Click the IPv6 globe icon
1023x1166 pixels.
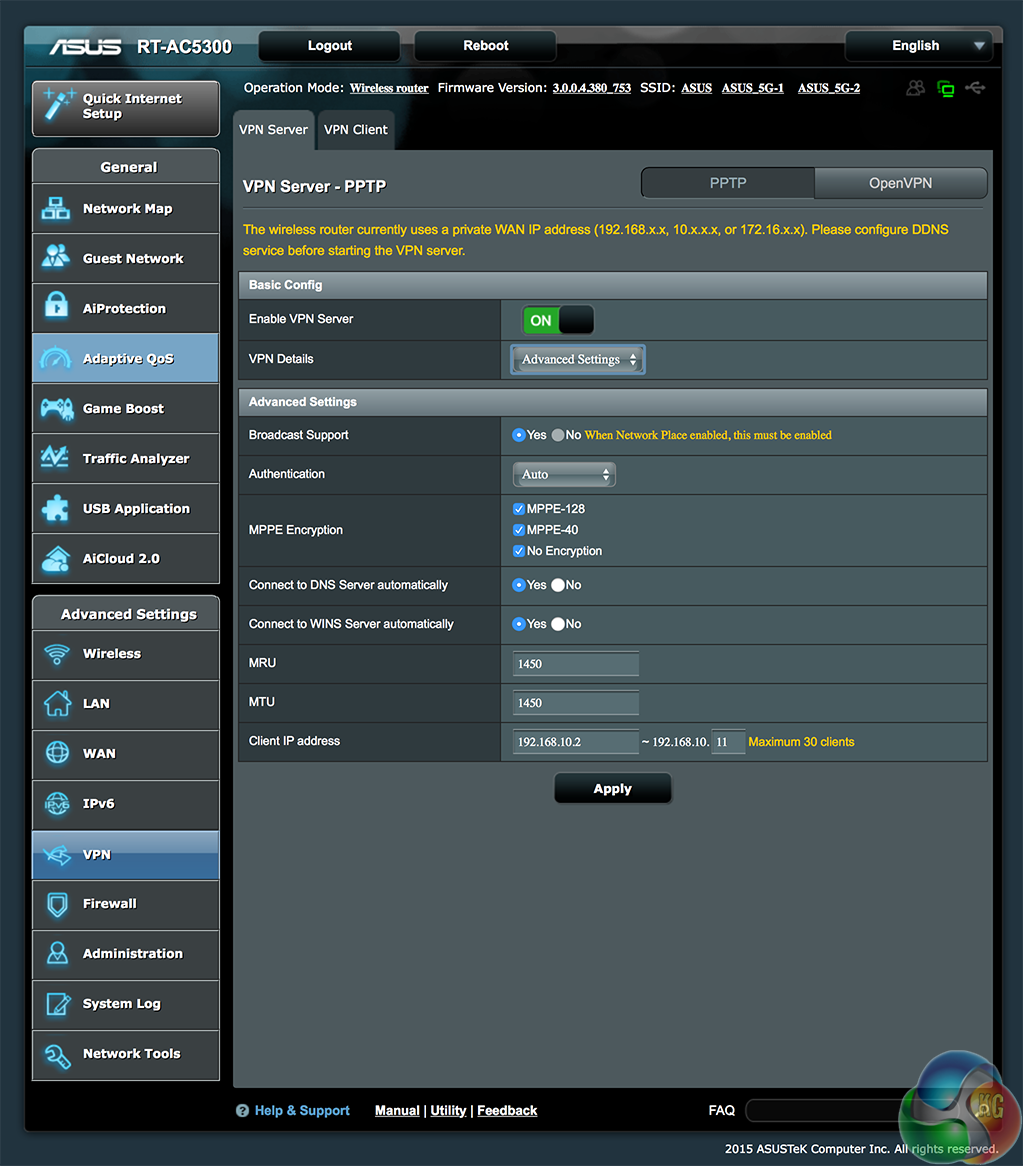click(57, 803)
